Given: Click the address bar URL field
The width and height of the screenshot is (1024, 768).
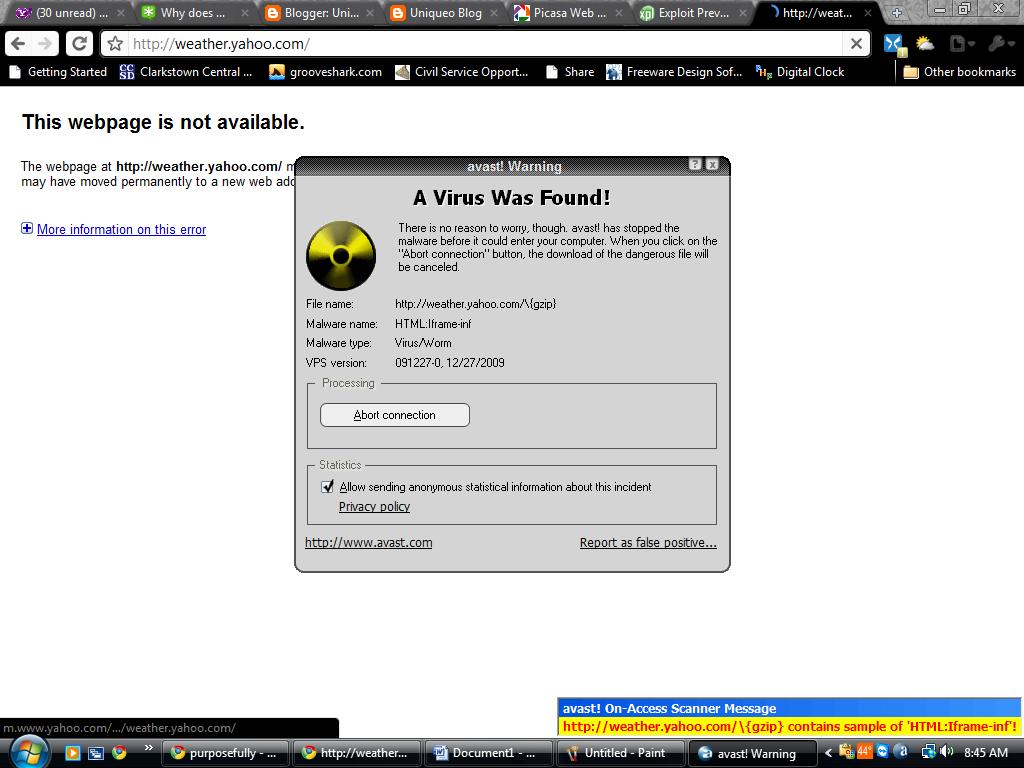Looking at the screenshot, I should pos(483,44).
